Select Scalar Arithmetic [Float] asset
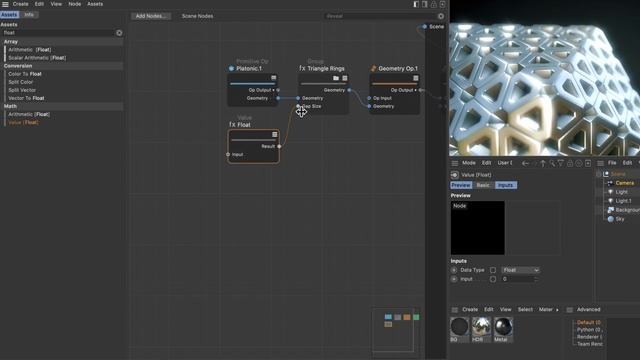Image resolution: width=640 pixels, height=360 pixels. tap(37, 58)
